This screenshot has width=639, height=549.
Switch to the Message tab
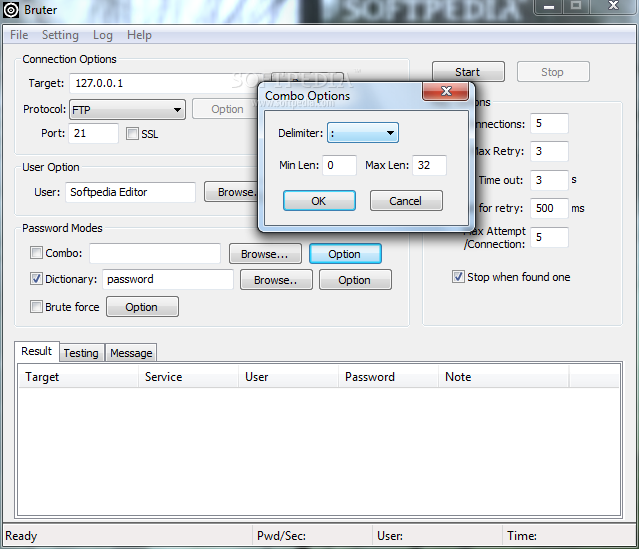point(131,353)
